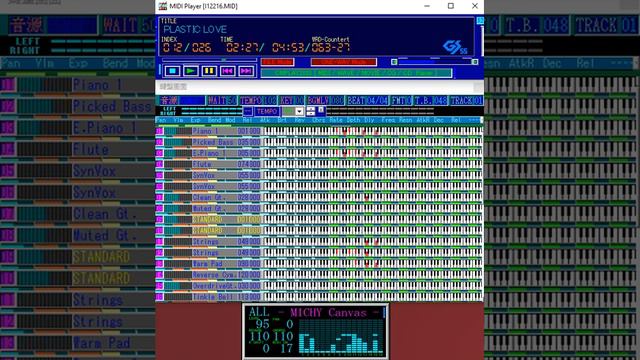This screenshot has width=640, height=360.
Task: Open the dropdown next to the TEMPO button
Action: (x=299, y=111)
